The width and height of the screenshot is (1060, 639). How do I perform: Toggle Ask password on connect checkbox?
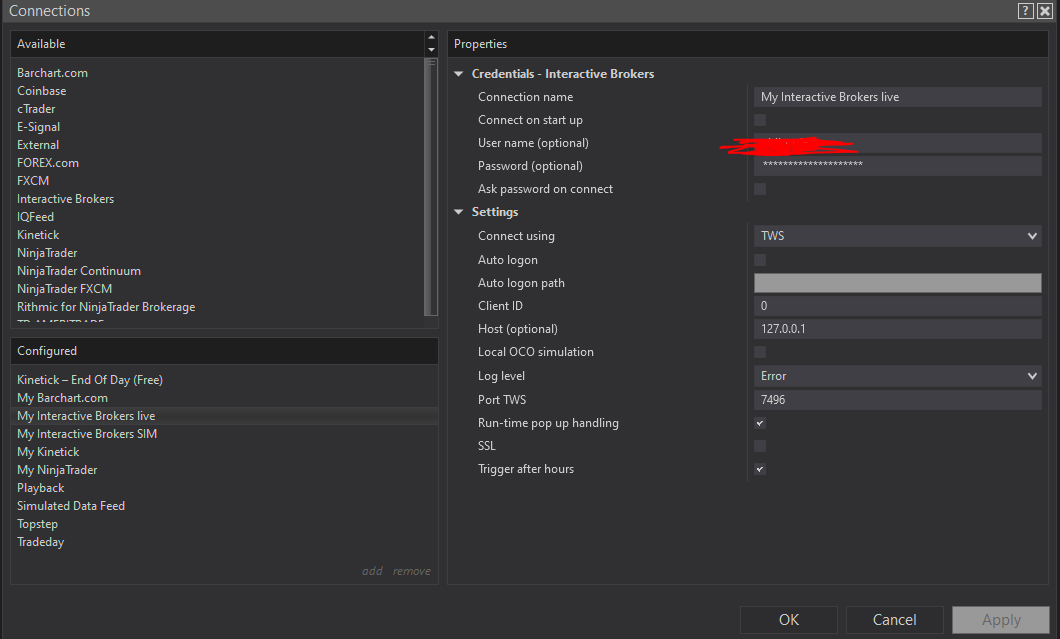(760, 189)
